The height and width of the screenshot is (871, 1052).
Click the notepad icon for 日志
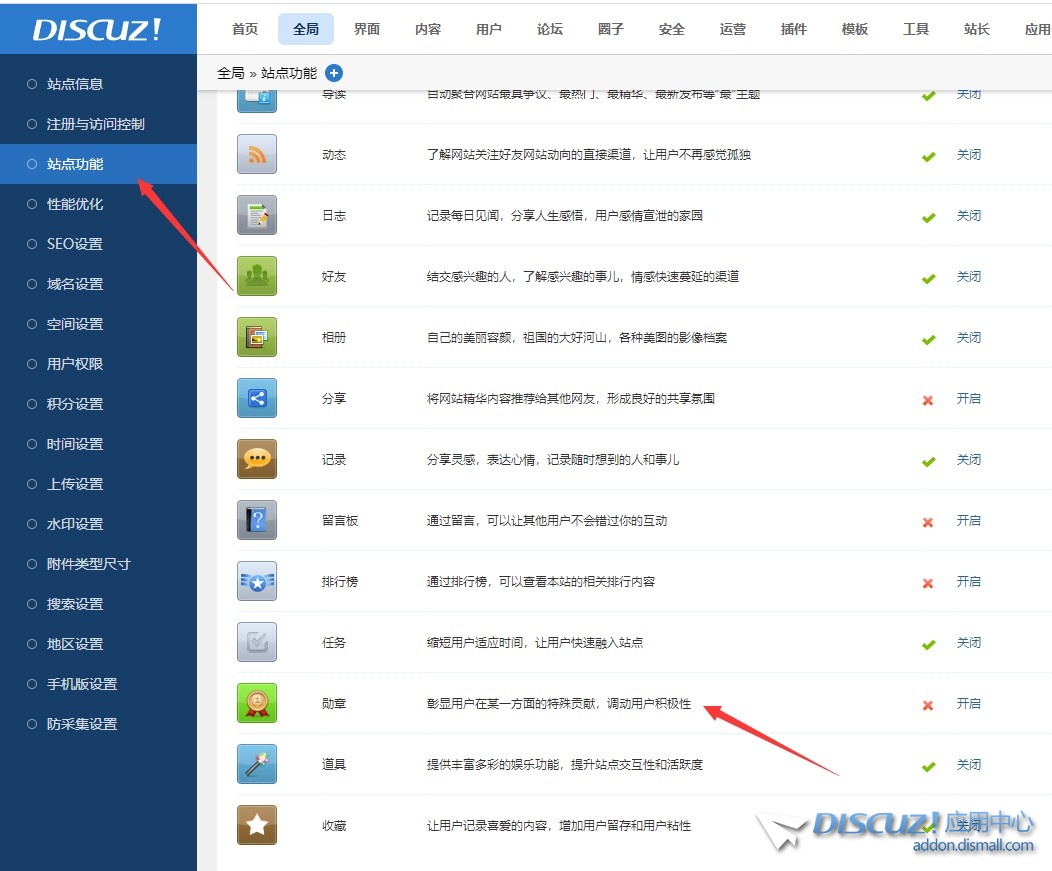pos(257,216)
